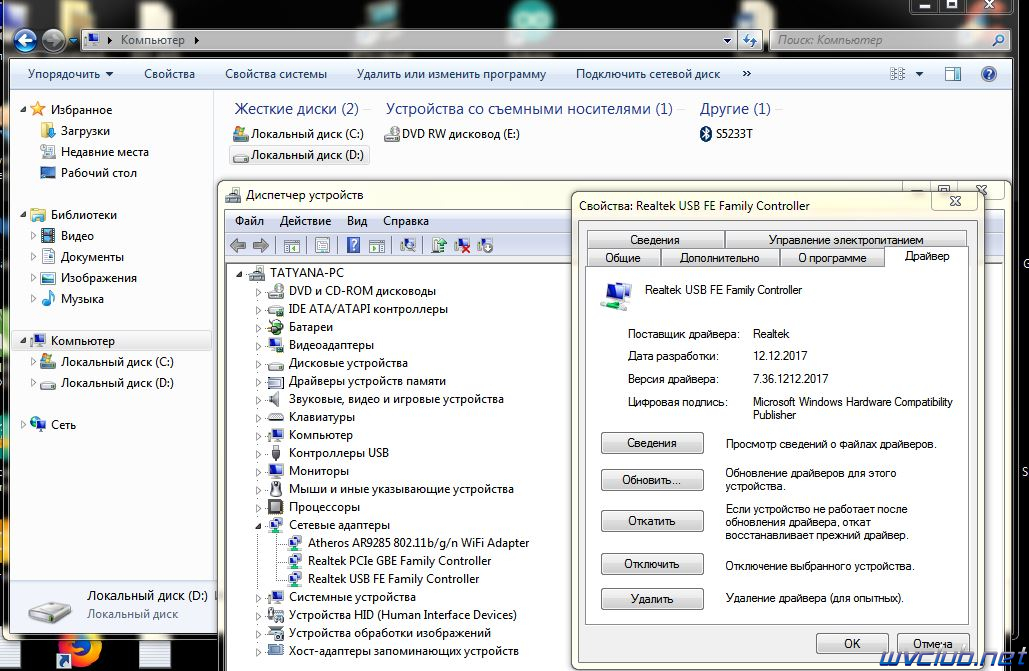The width and height of the screenshot is (1029, 671).
Task: Click Explorer Help question mark icon
Action: click(x=988, y=74)
